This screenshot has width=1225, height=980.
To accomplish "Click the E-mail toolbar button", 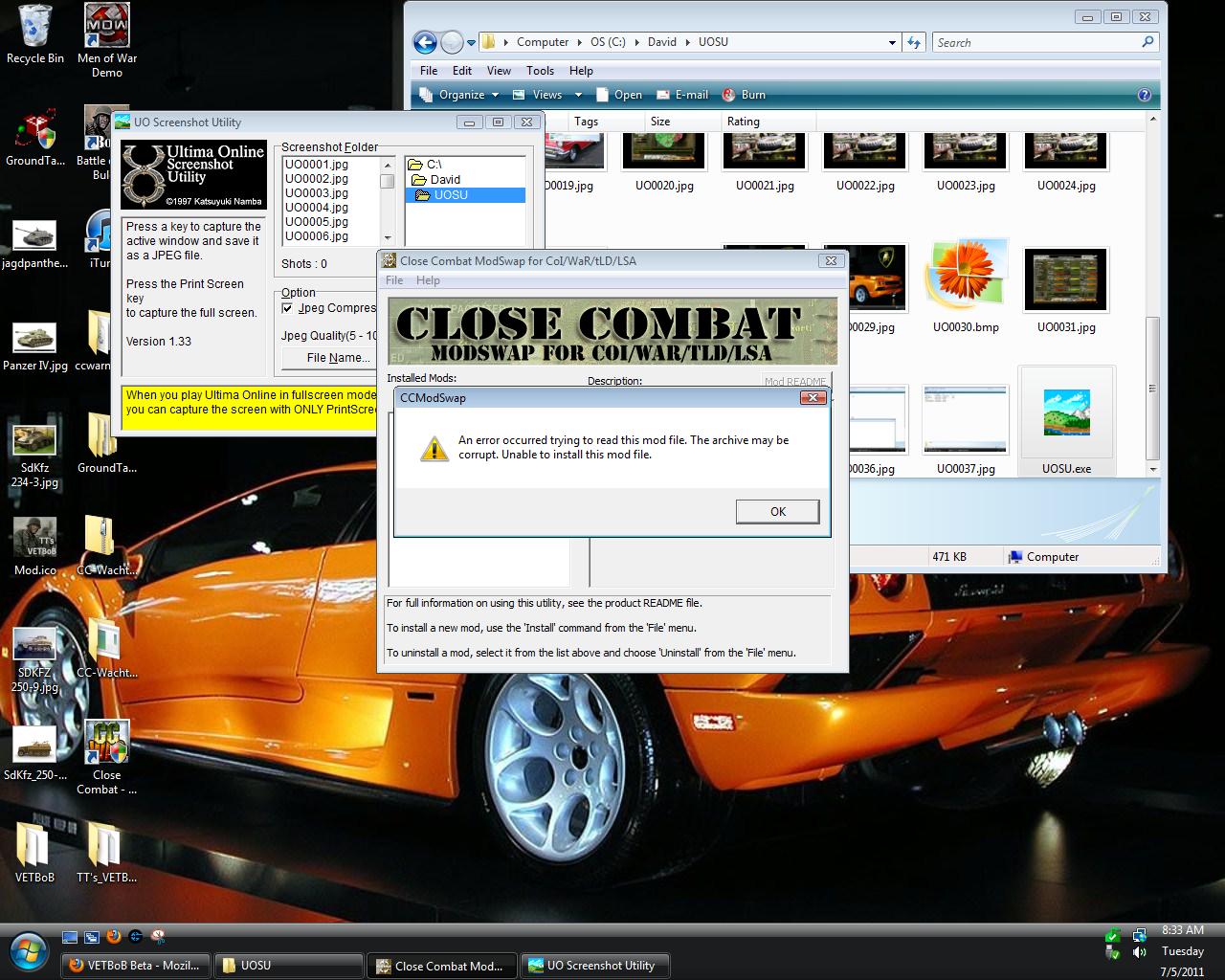I will click(681, 95).
